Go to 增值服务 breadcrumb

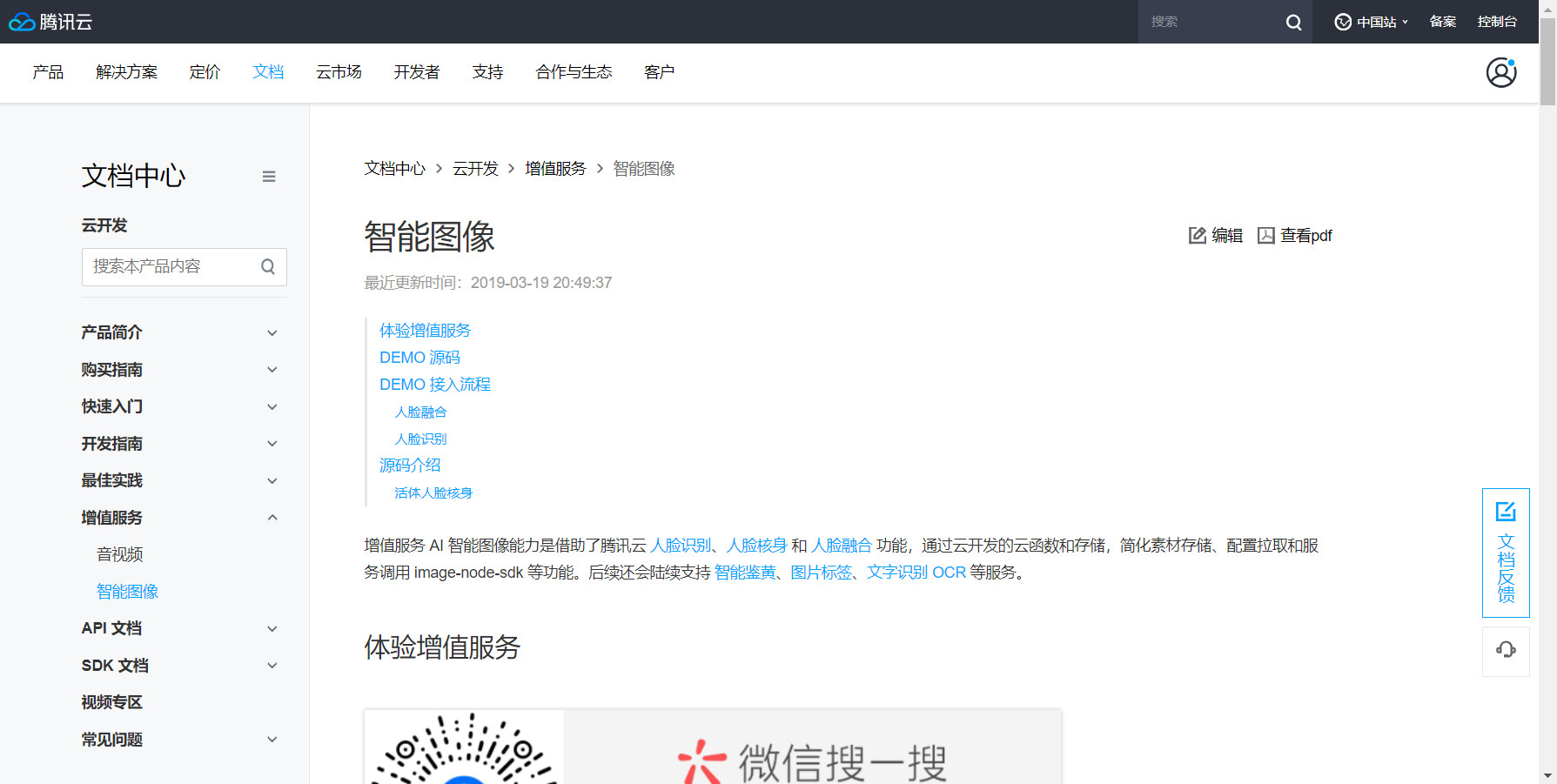[x=556, y=169]
